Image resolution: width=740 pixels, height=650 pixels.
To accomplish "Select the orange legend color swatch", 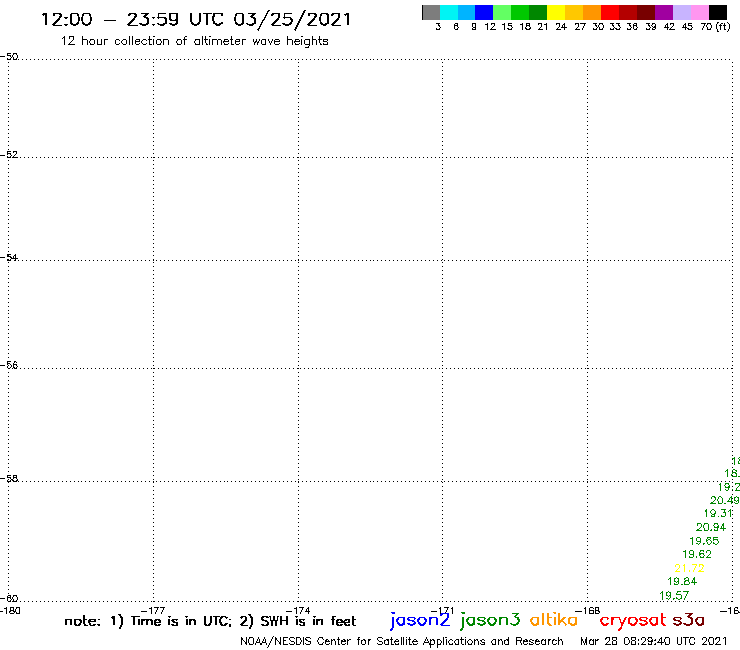I will coord(592,12).
